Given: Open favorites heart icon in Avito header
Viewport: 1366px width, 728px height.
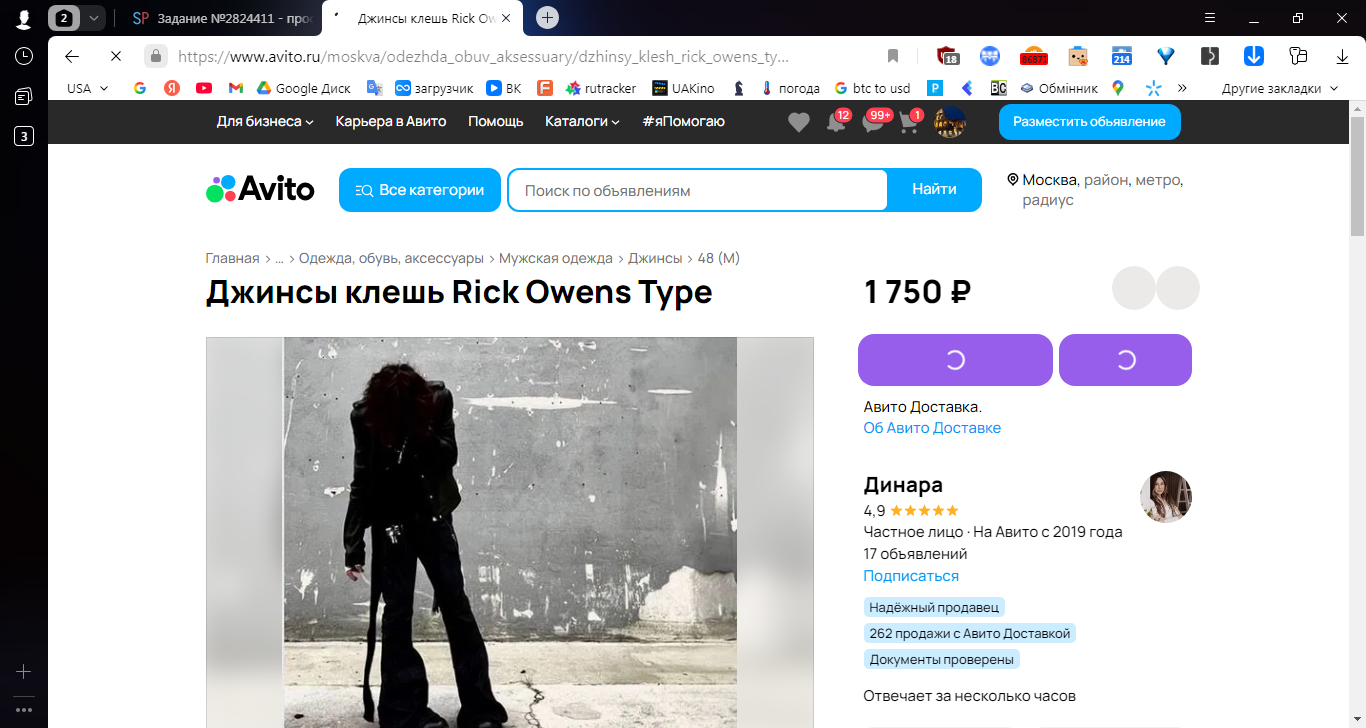Looking at the screenshot, I should tap(798, 122).
